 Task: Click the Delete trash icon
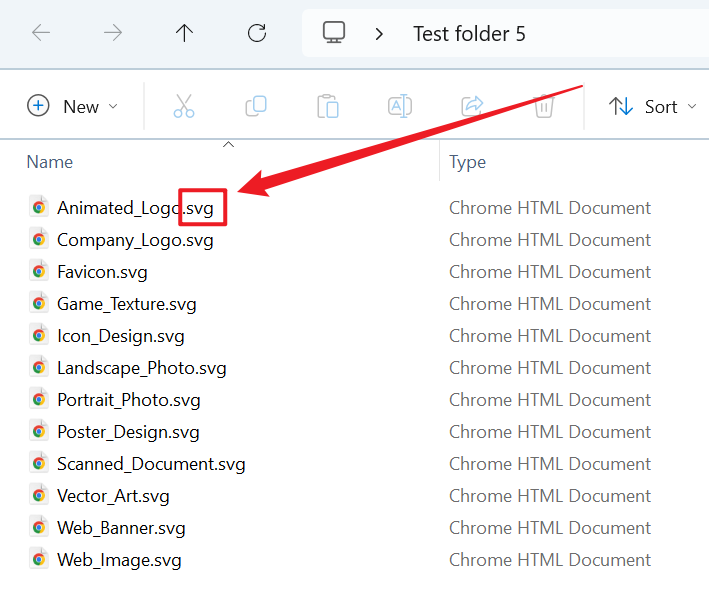click(x=544, y=106)
